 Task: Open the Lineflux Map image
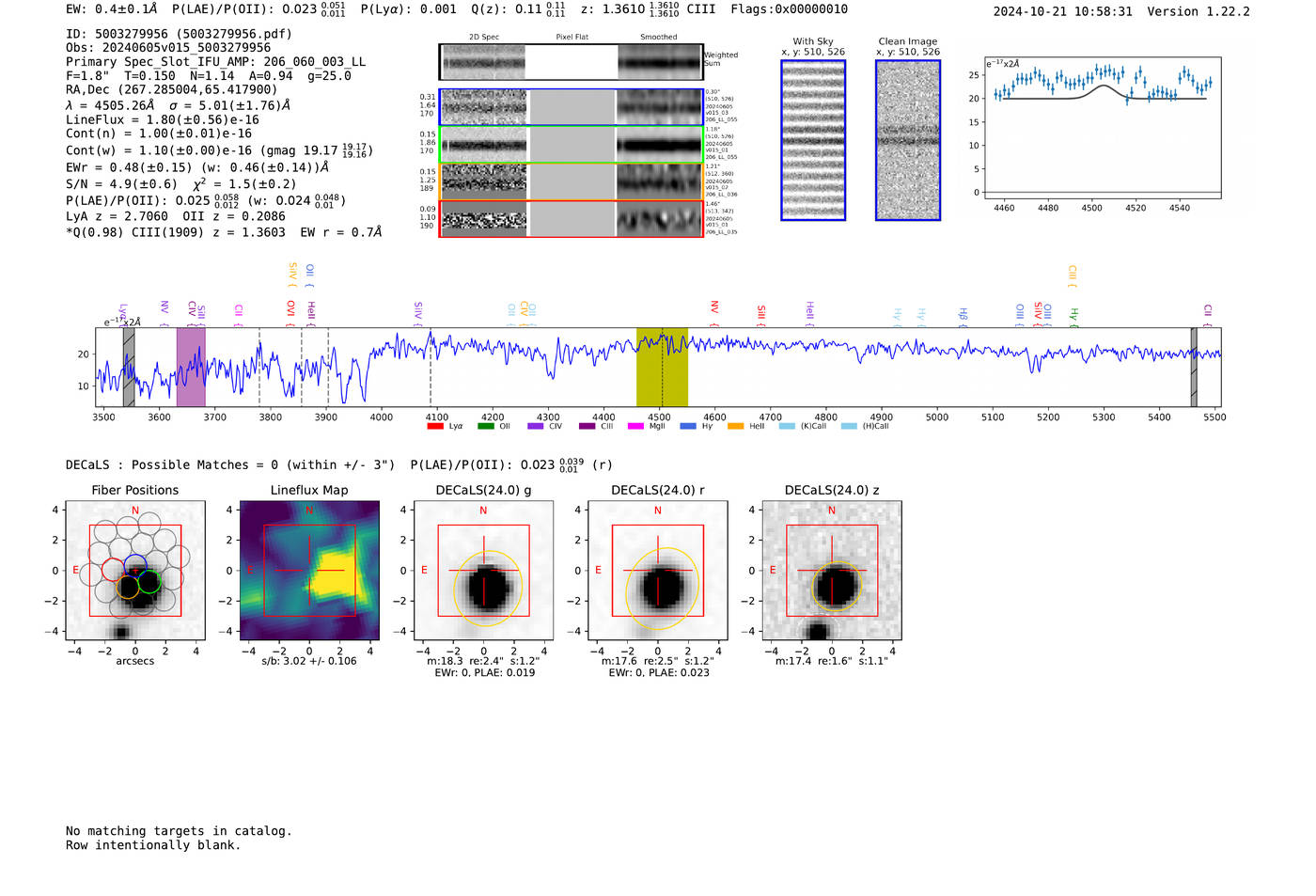[x=309, y=571]
